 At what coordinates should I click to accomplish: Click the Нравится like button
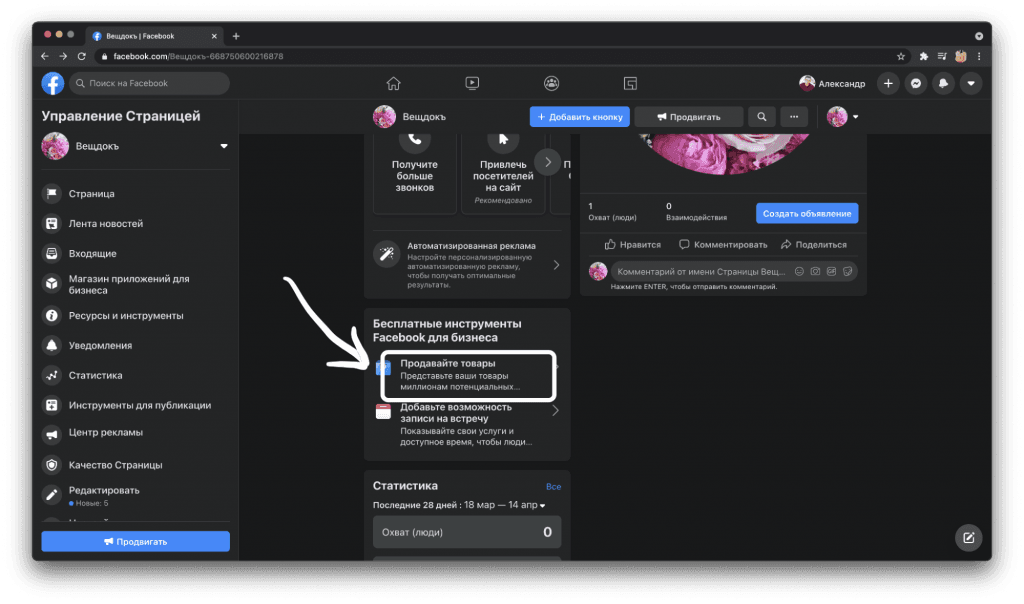(x=632, y=245)
